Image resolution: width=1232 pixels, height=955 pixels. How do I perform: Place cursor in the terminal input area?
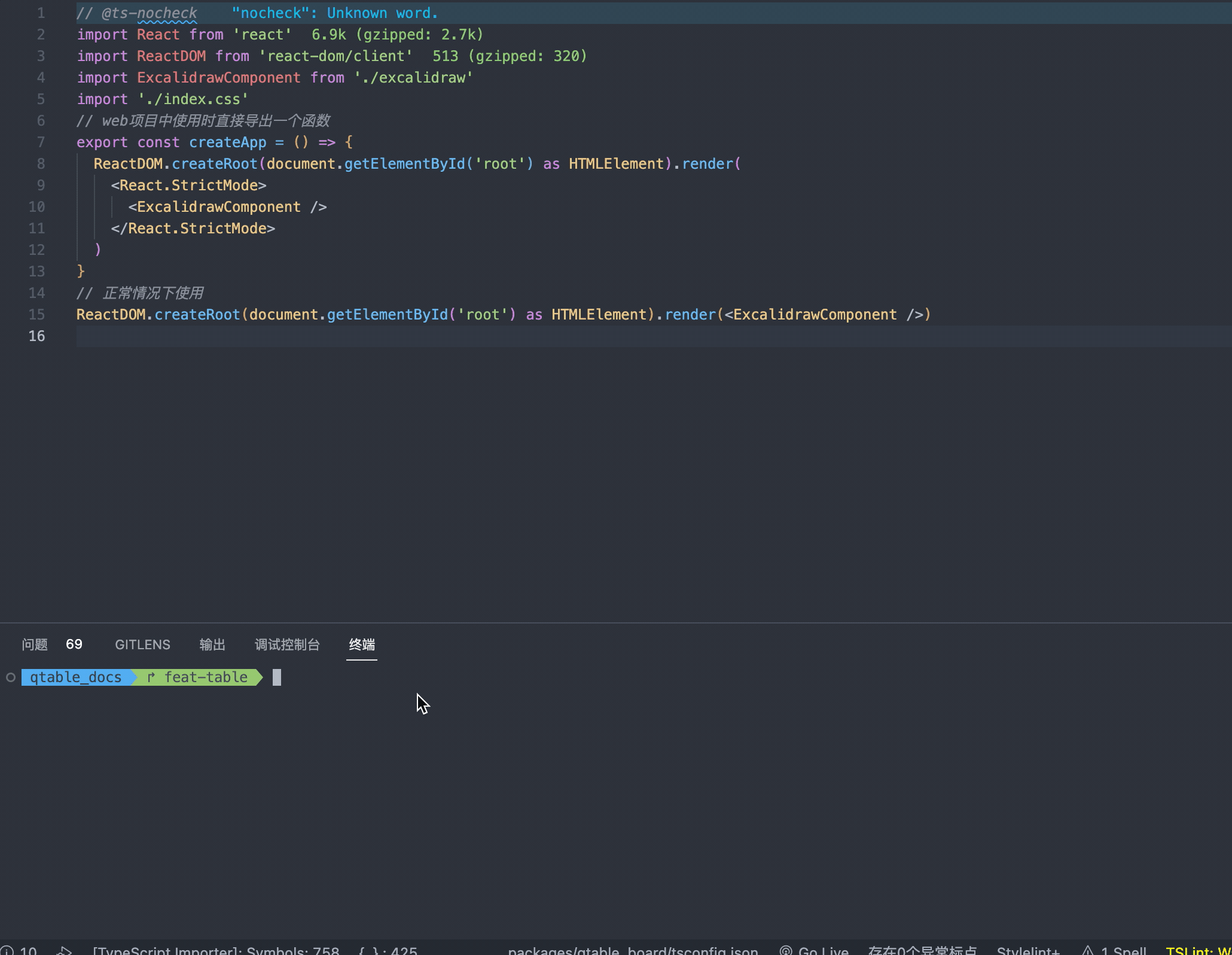coord(276,677)
